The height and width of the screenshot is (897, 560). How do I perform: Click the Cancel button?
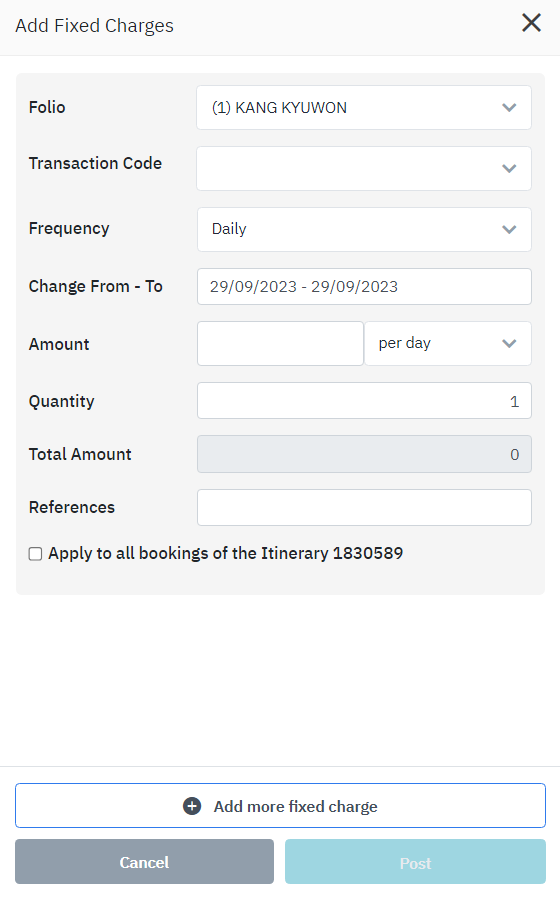144,862
